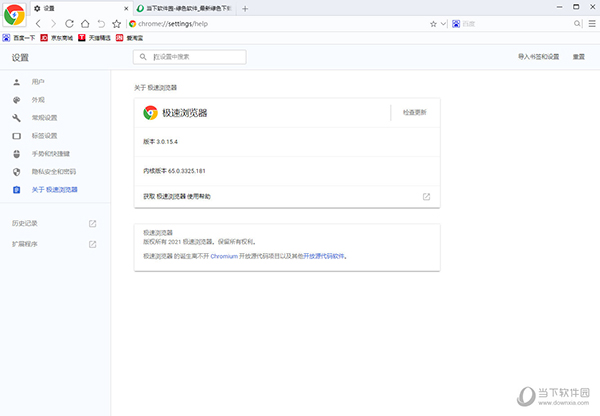
Task: Switch to the 当下软件园 tab
Action: coord(184,8)
